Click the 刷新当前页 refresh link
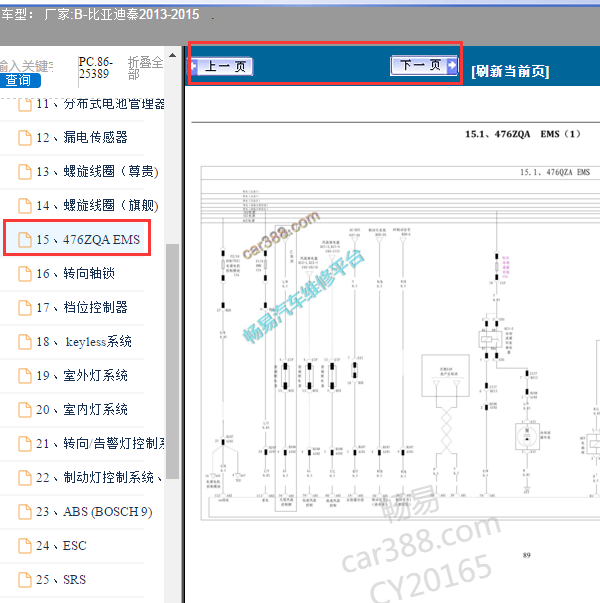Image resolution: width=600 pixels, height=603 pixels. pyautogui.click(x=510, y=71)
